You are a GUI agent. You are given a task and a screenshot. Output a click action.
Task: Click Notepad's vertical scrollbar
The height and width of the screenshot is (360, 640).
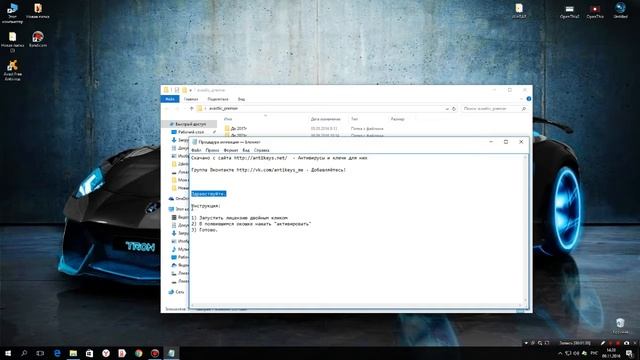coord(526,229)
